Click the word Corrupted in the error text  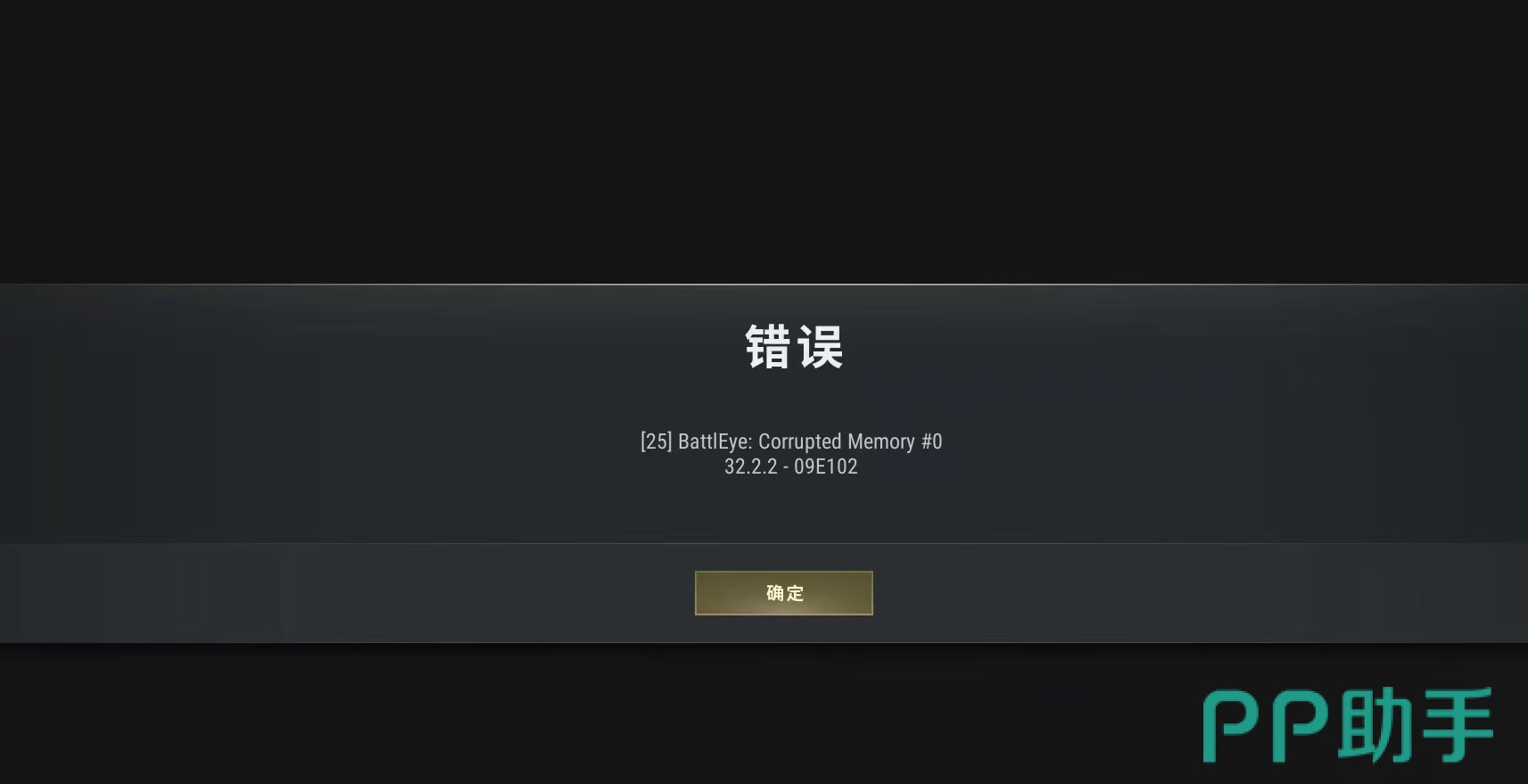(x=800, y=442)
